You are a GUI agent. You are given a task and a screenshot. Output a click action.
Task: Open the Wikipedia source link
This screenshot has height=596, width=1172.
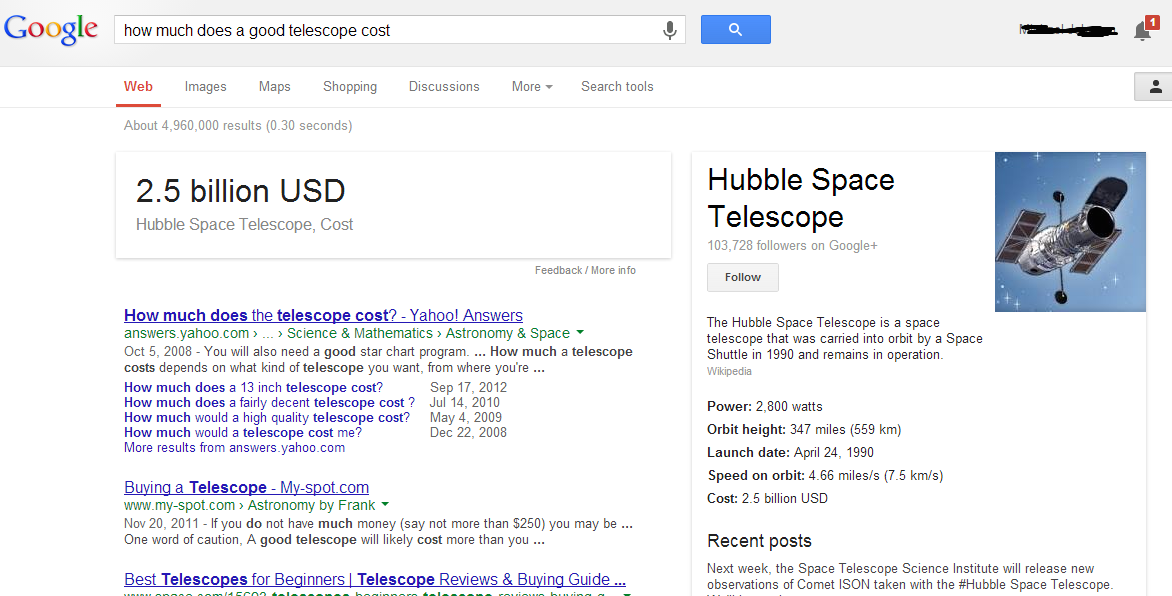(729, 371)
